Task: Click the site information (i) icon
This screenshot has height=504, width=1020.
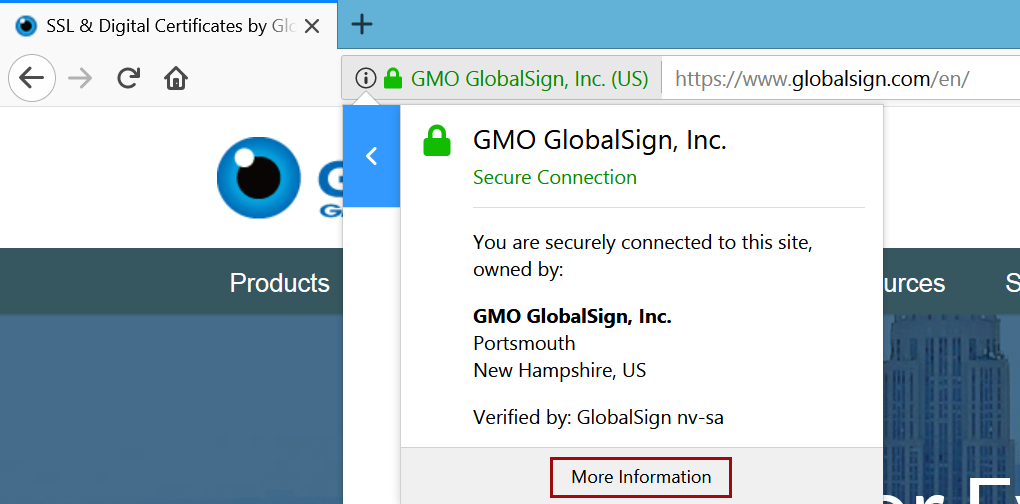Action: 365,78
